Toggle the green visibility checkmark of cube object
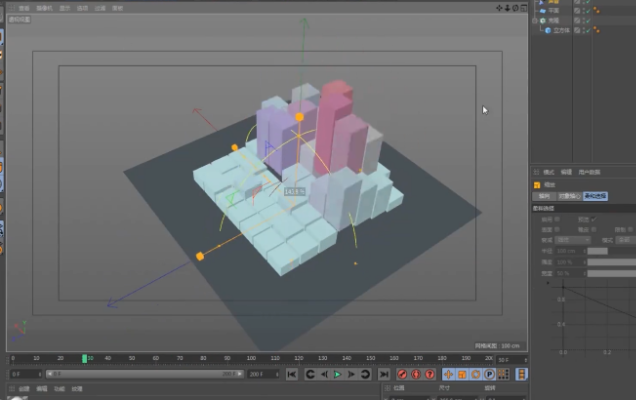636x400 pixels. [x=588, y=31]
